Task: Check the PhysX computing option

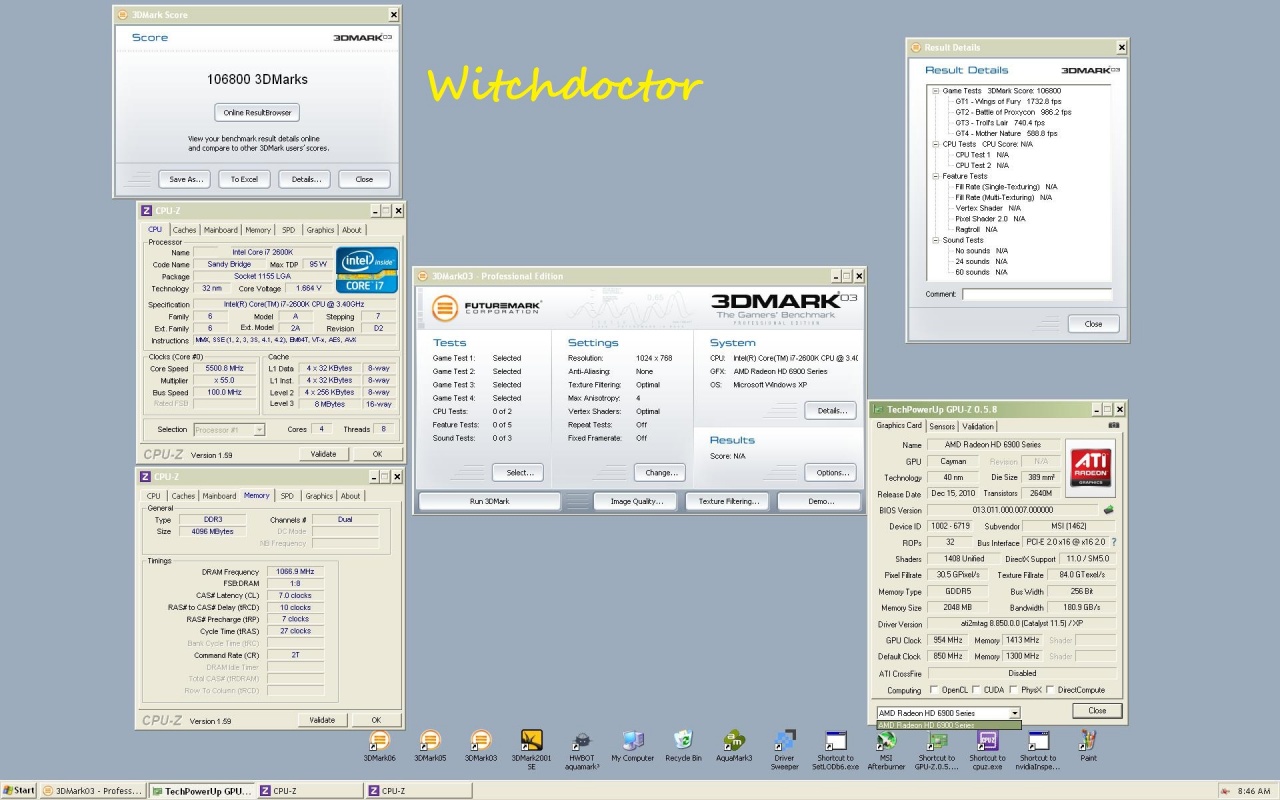Action: click(x=1013, y=690)
